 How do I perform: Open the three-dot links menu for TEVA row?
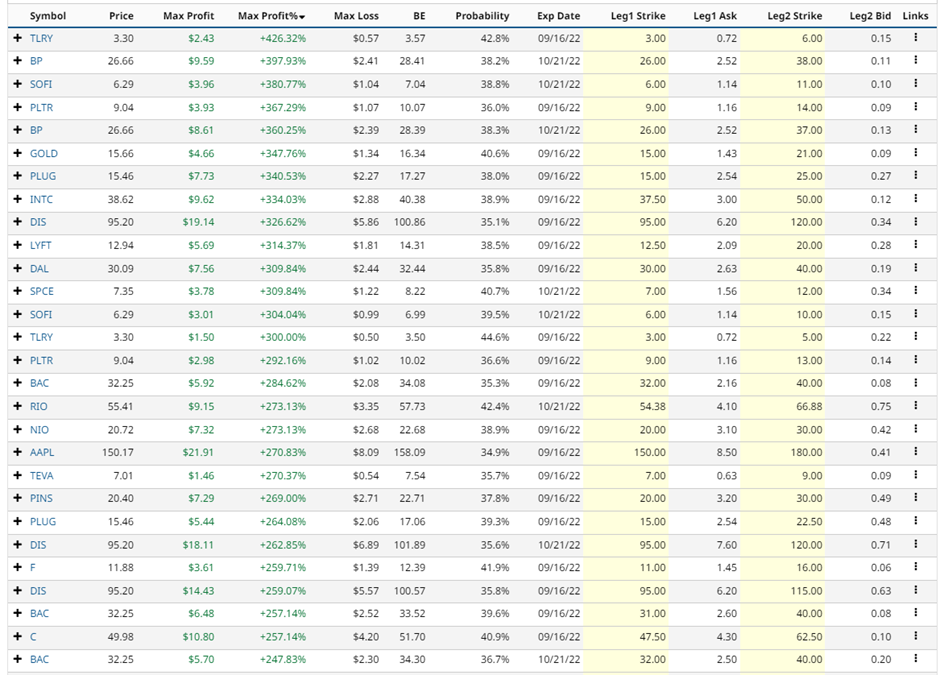click(915, 475)
